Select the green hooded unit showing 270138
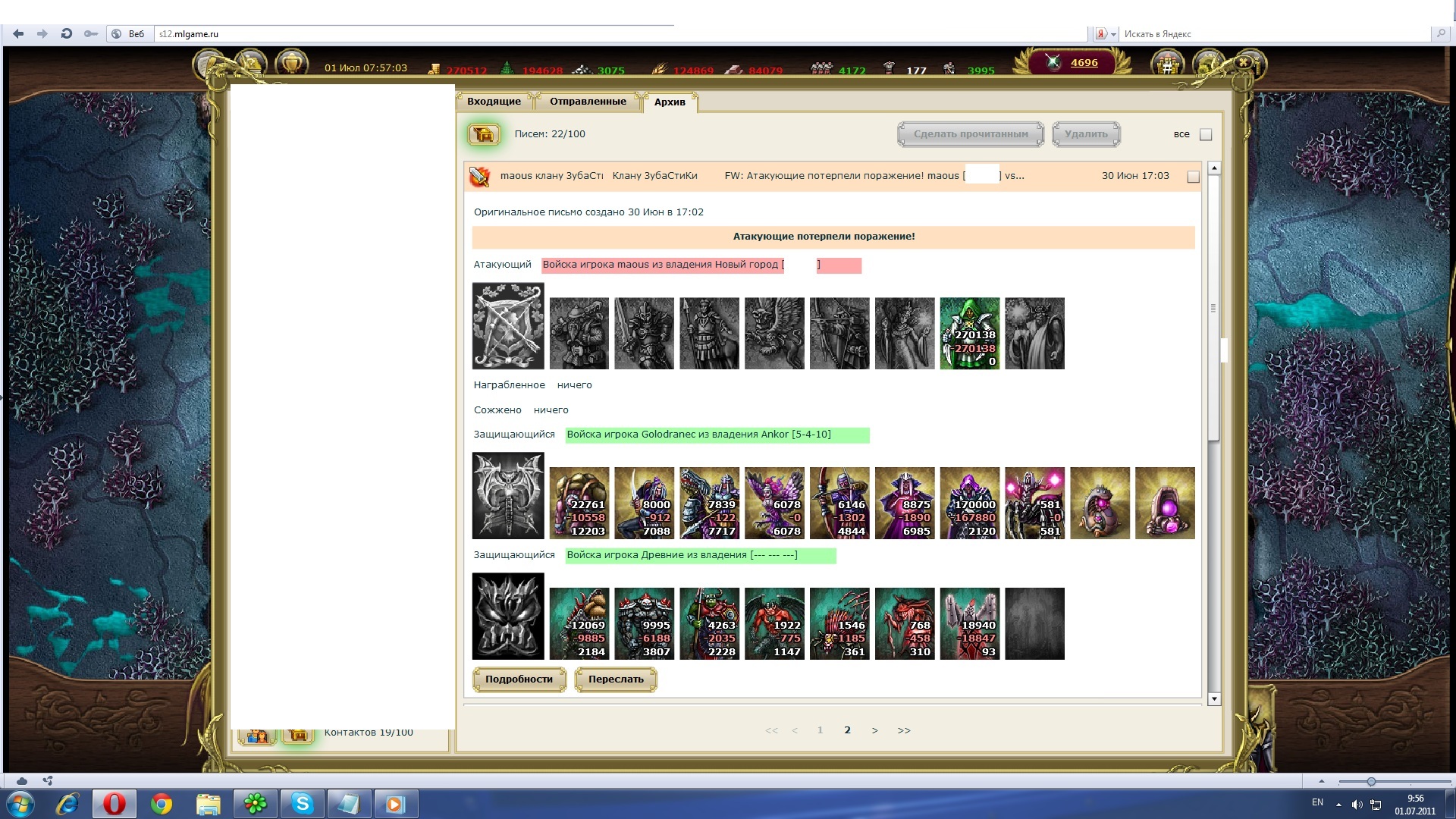1456x819 pixels. (970, 334)
